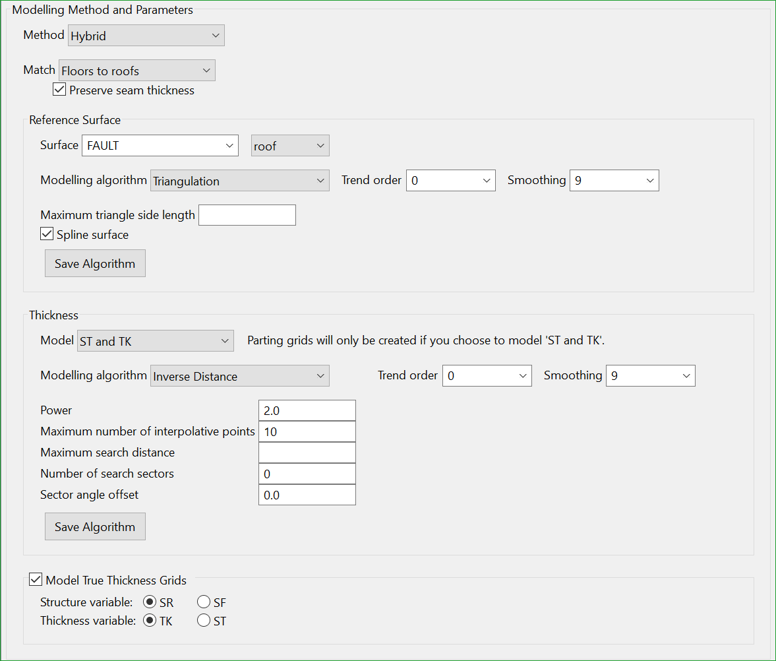Screen dimensions: 776x661
Task: Open the Surface FAULT dropdown
Action: pyautogui.click(x=160, y=146)
